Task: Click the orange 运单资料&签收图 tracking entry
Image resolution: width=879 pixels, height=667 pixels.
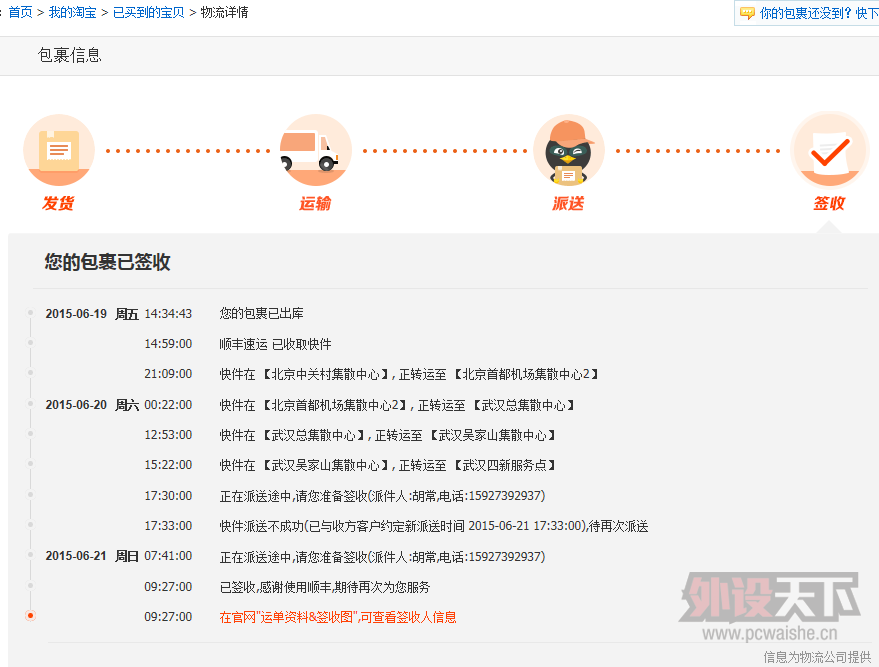Action: (x=337, y=617)
